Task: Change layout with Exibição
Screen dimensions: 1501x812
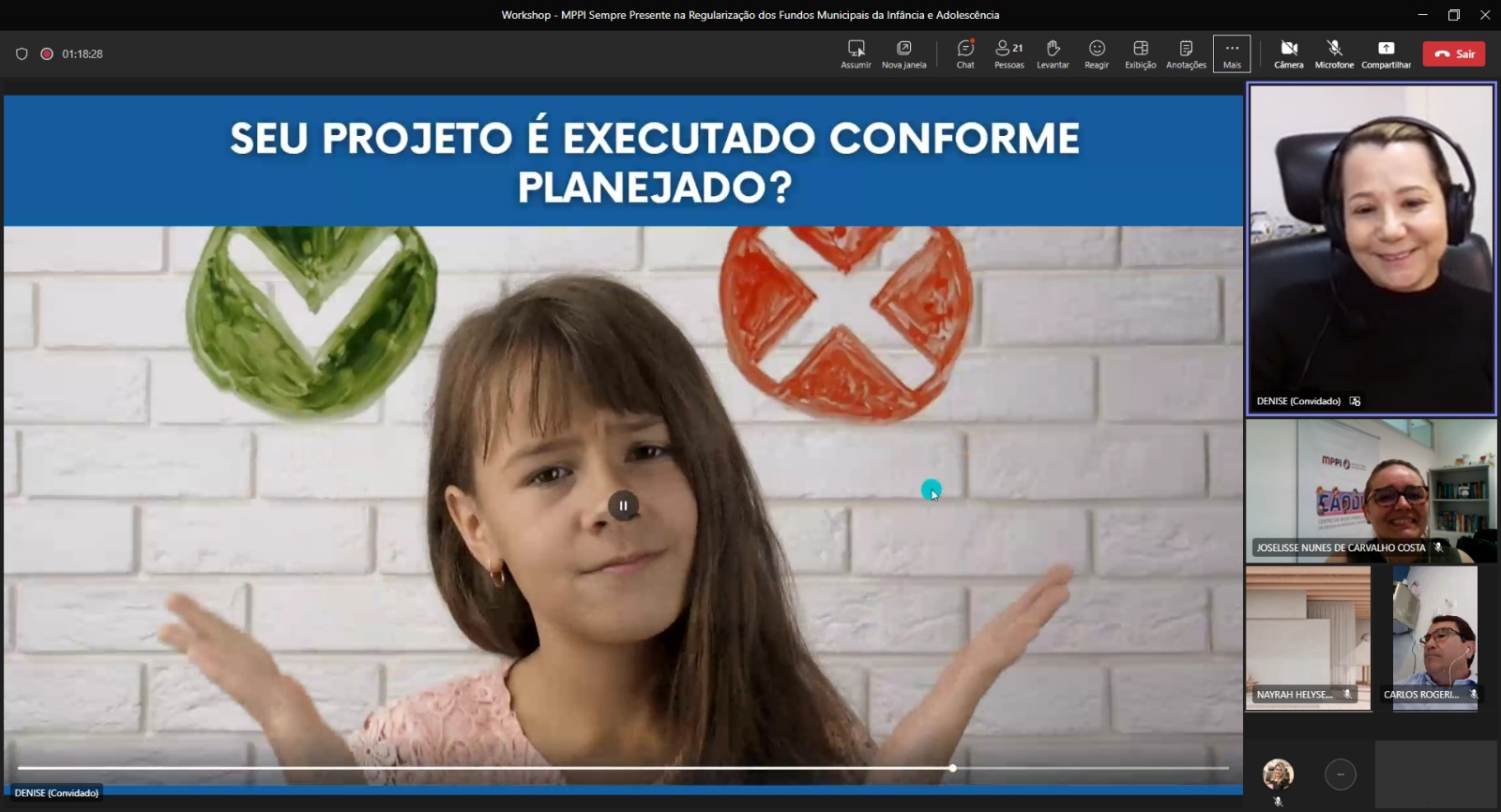Action: click(x=1141, y=54)
